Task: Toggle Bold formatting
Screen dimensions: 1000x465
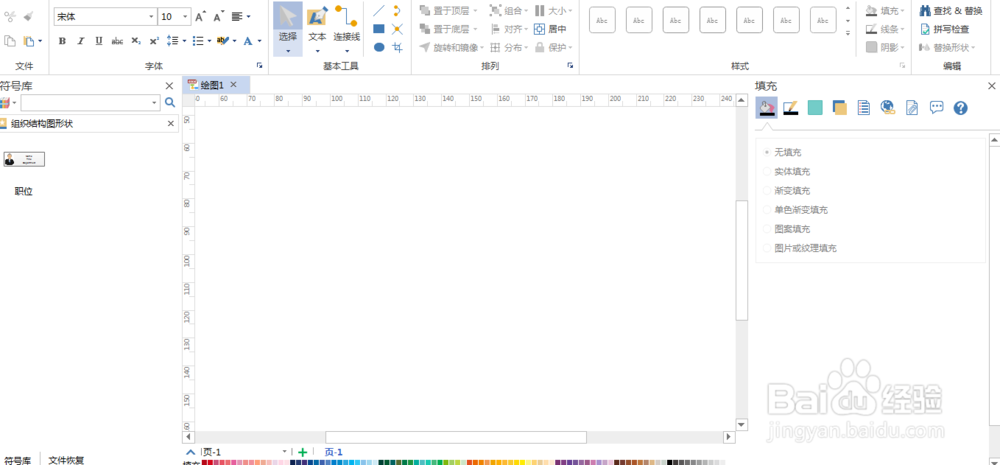Action: pyautogui.click(x=62, y=41)
